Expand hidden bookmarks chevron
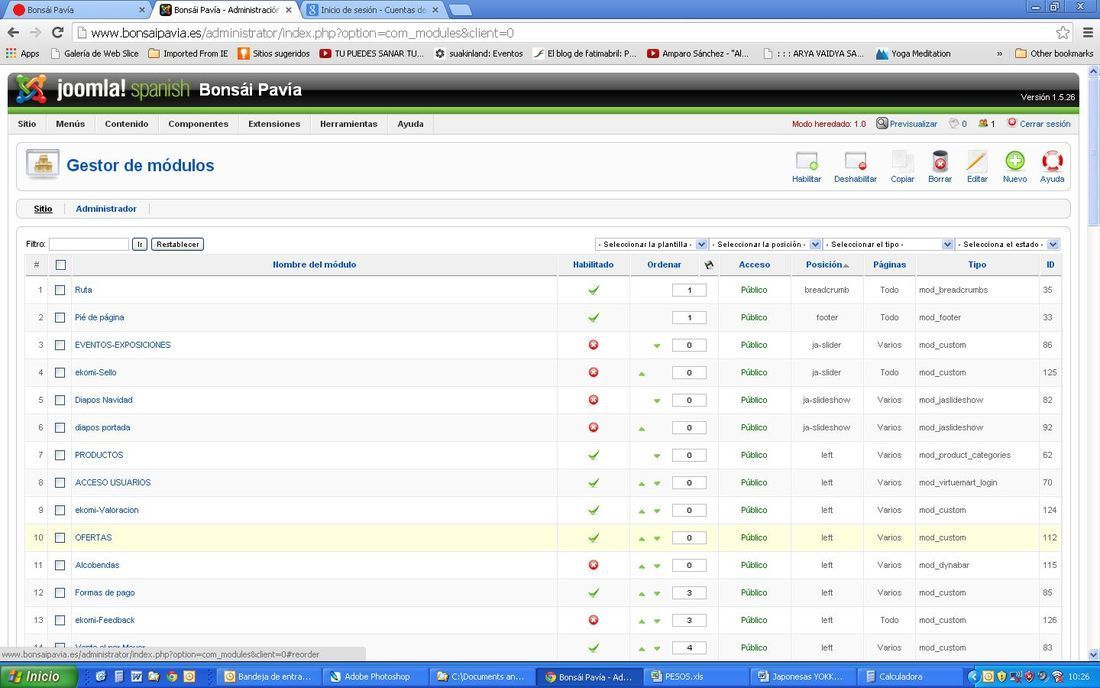 tap(999, 53)
